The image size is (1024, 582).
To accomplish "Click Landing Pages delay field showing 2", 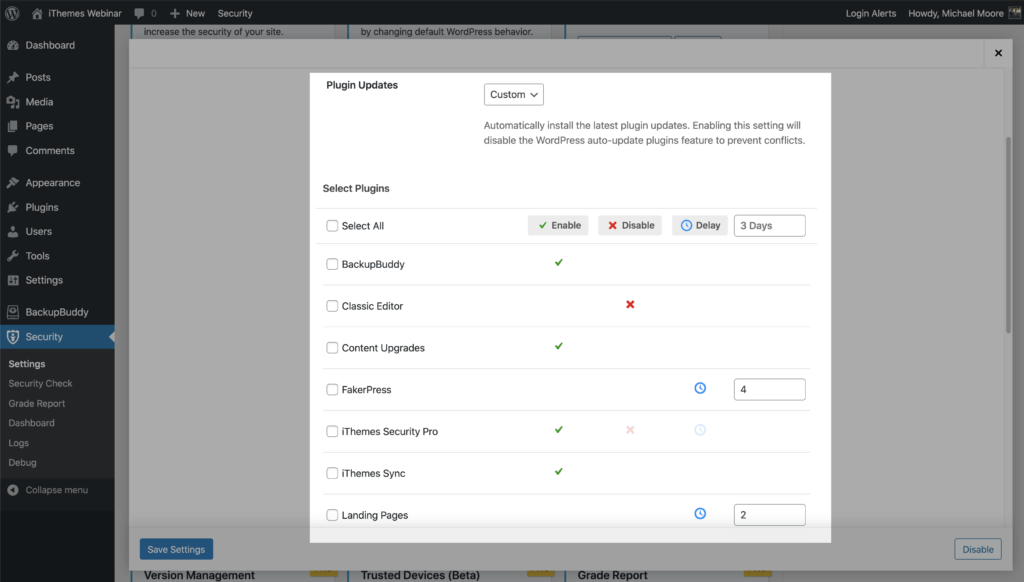I will click(769, 515).
